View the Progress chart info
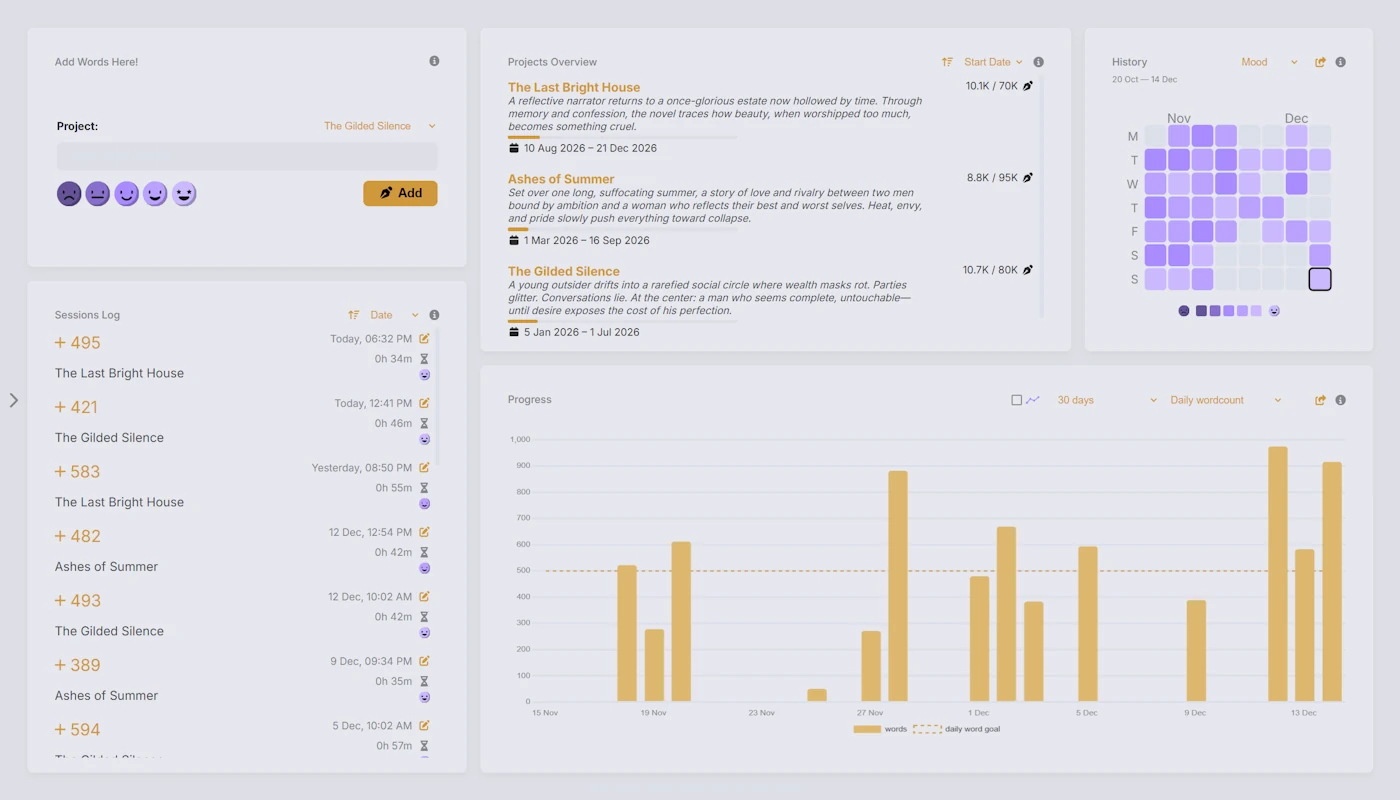The height and width of the screenshot is (800, 1400). click(x=1340, y=399)
